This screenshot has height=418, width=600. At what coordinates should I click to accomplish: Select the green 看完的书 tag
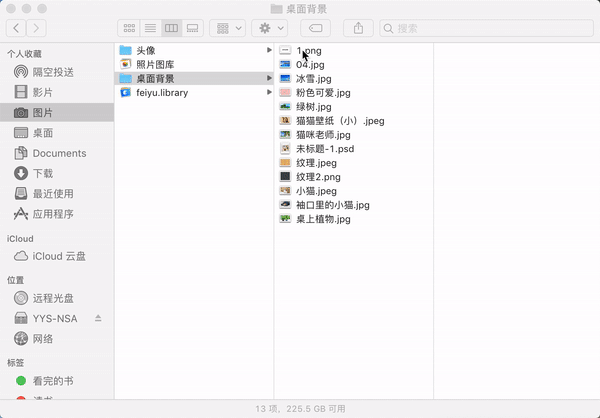[57, 381]
